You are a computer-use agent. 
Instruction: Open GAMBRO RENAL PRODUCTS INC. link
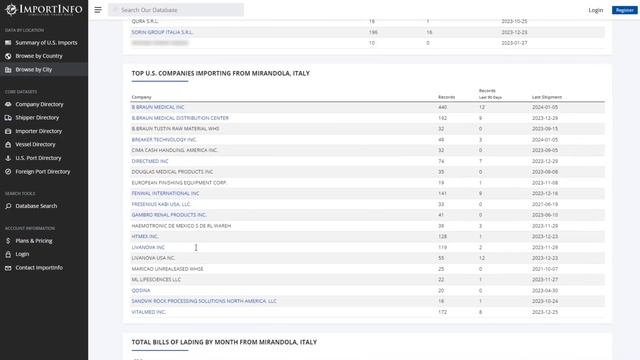pos(169,215)
